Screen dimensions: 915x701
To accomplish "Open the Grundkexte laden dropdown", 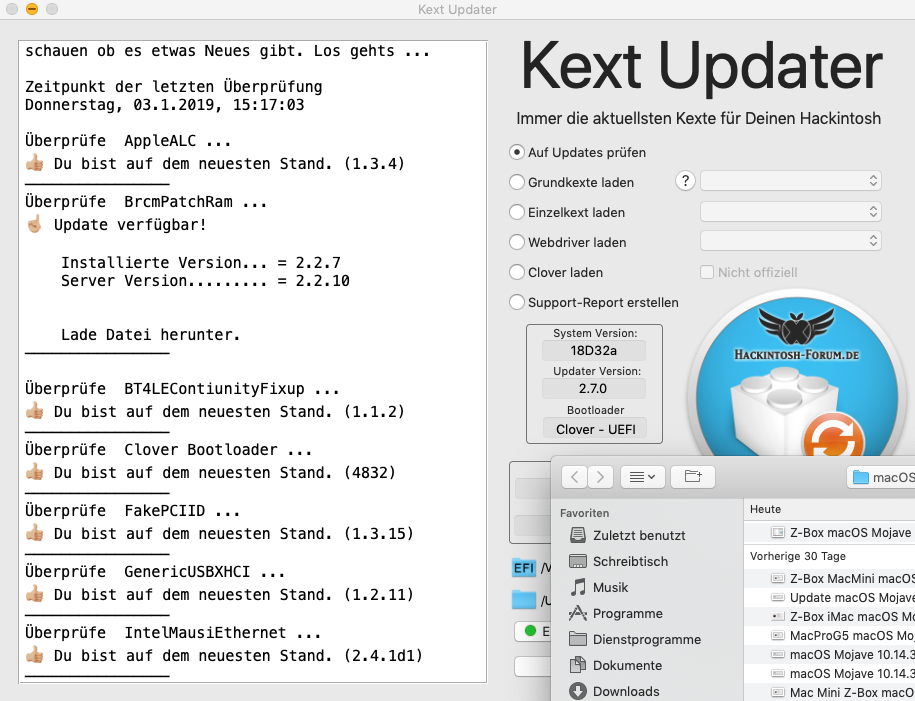I will click(x=791, y=181).
